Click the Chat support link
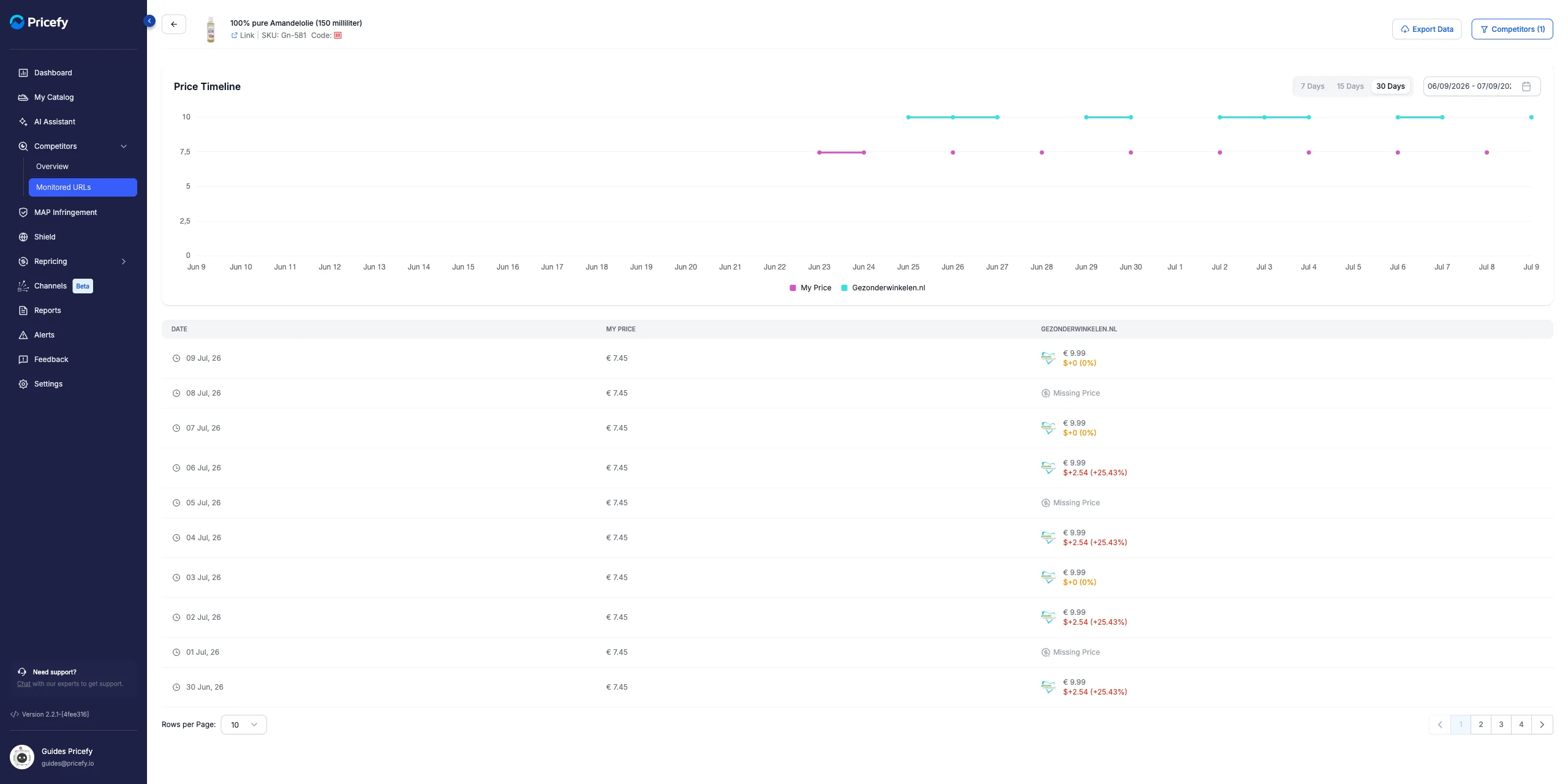 (24, 684)
